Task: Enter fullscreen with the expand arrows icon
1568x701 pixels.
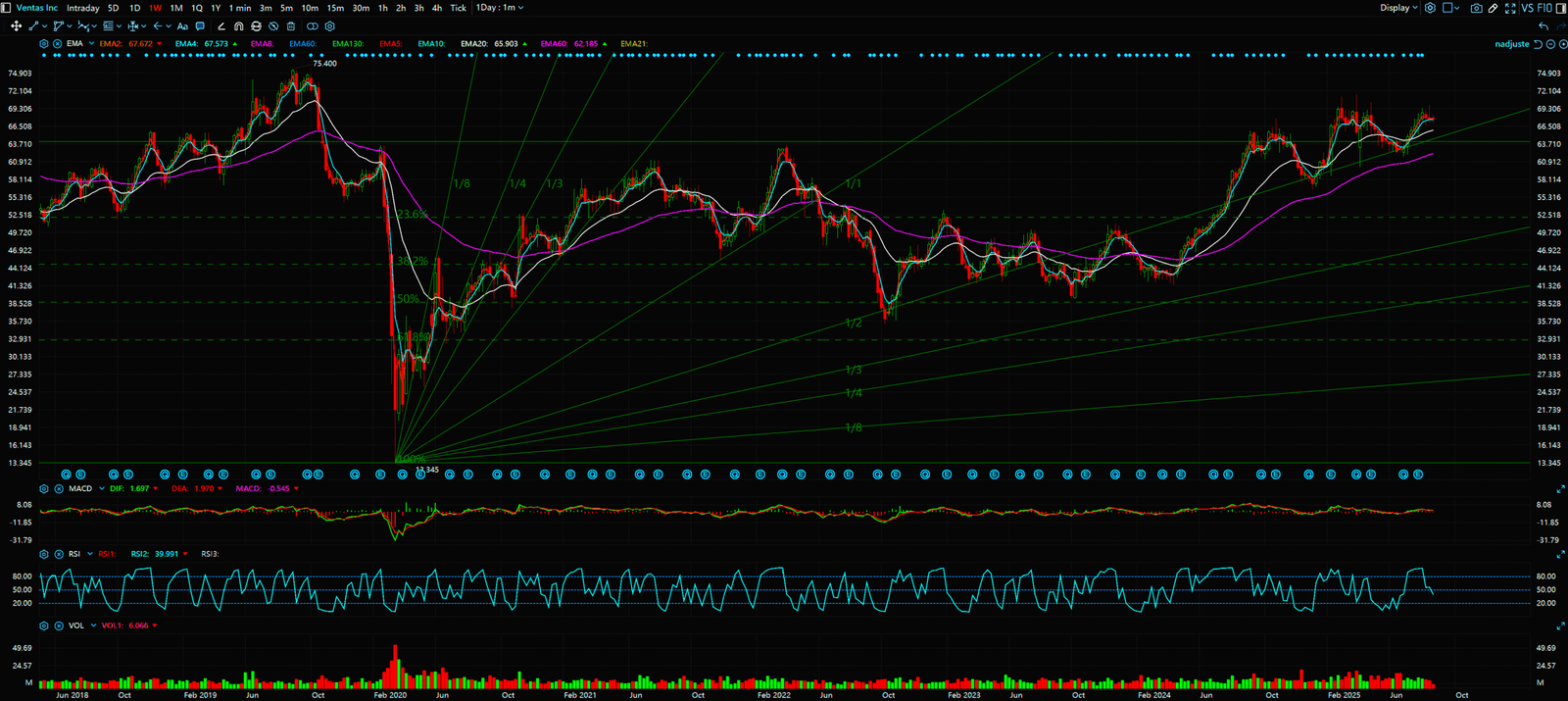Action: point(1510,8)
